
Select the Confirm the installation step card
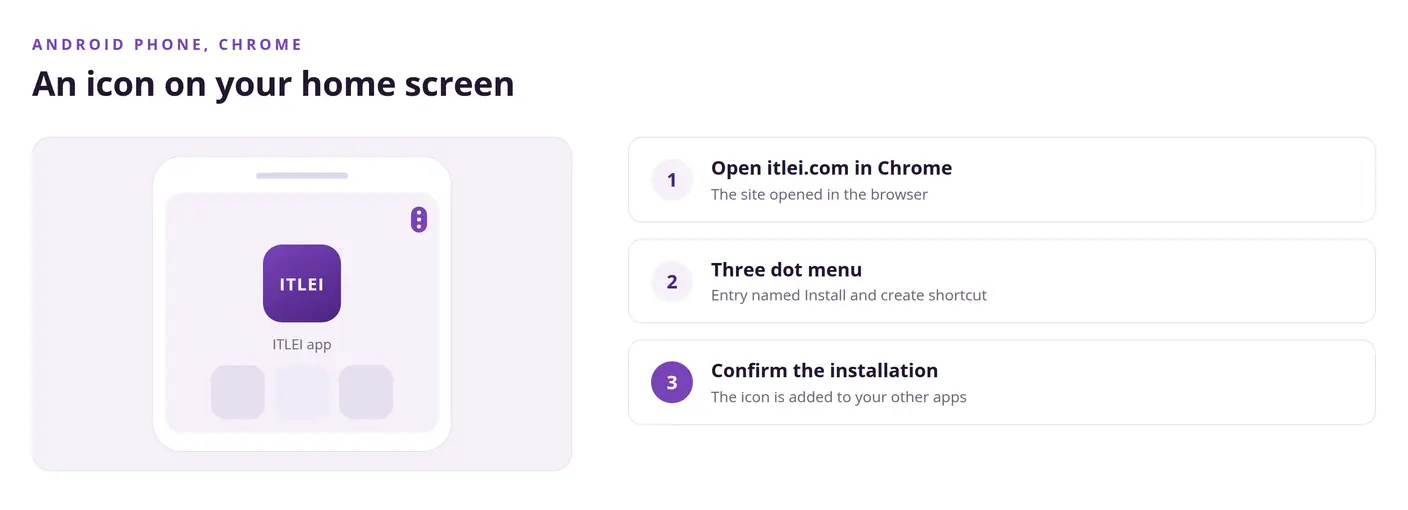pyautogui.click(x=1002, y=382)
